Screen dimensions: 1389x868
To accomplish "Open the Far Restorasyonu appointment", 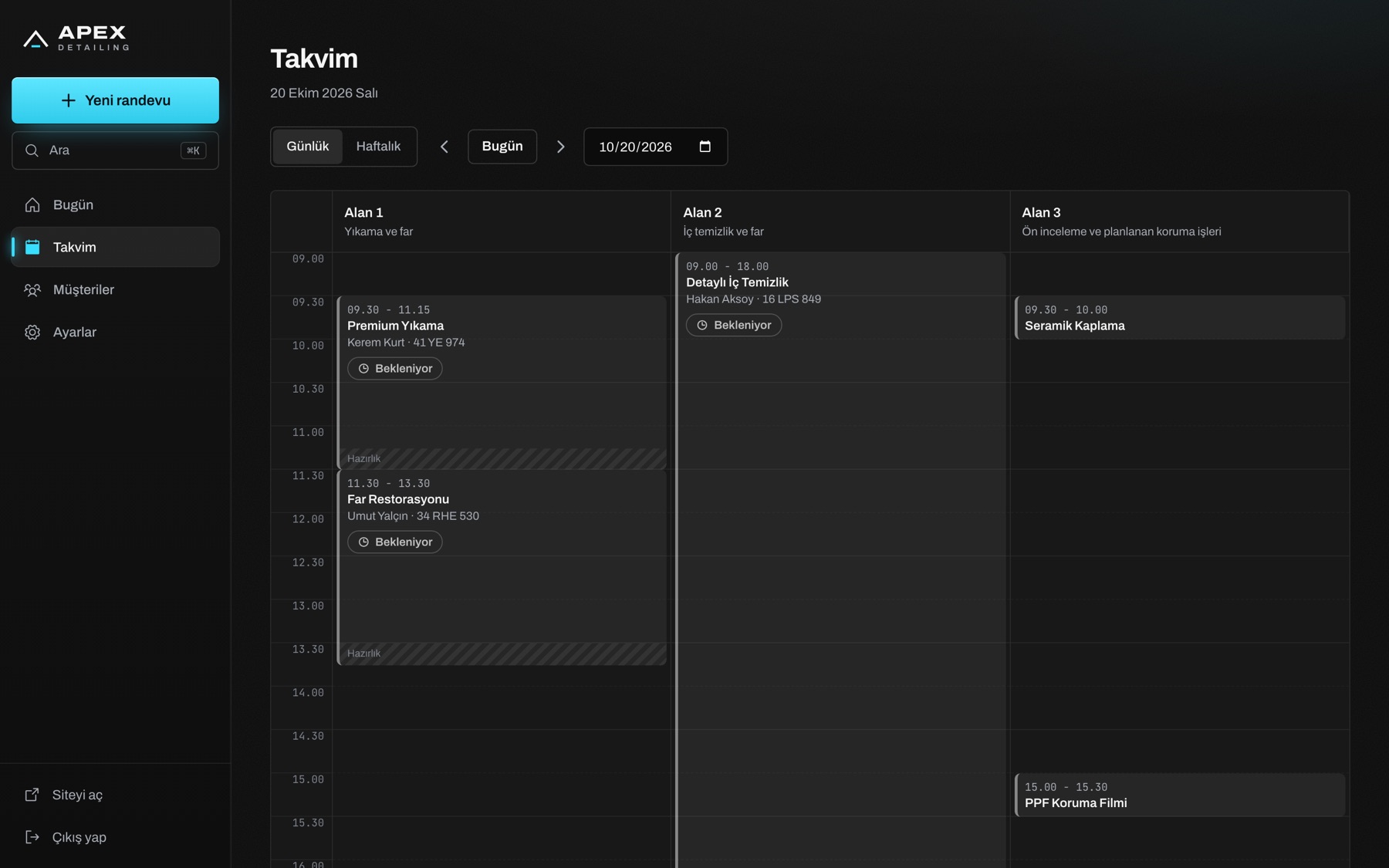I will [x=502, y=567].
